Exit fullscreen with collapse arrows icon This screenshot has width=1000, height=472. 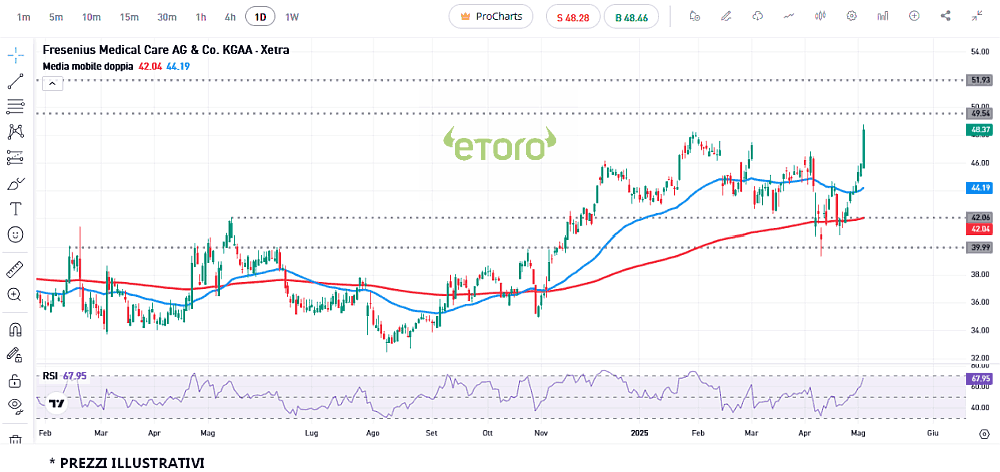click(977, 17)
